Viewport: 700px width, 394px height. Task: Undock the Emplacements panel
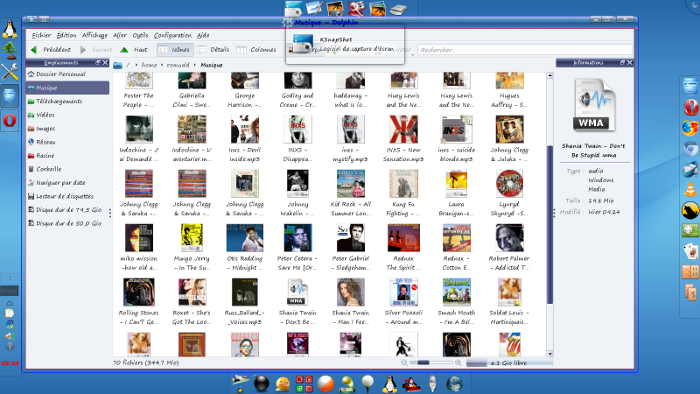pyautogui.click(x=98, y=62)
